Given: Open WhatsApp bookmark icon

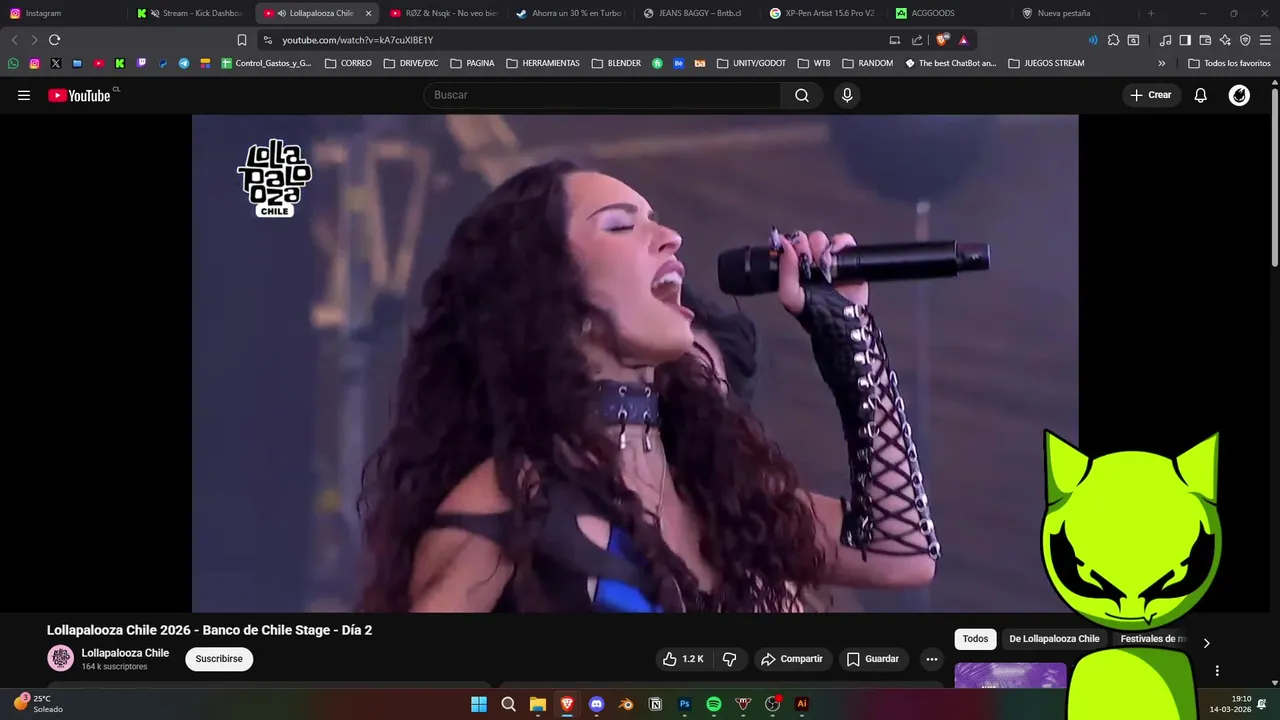Looking at the screenshot, I should (x=13, y=63).
